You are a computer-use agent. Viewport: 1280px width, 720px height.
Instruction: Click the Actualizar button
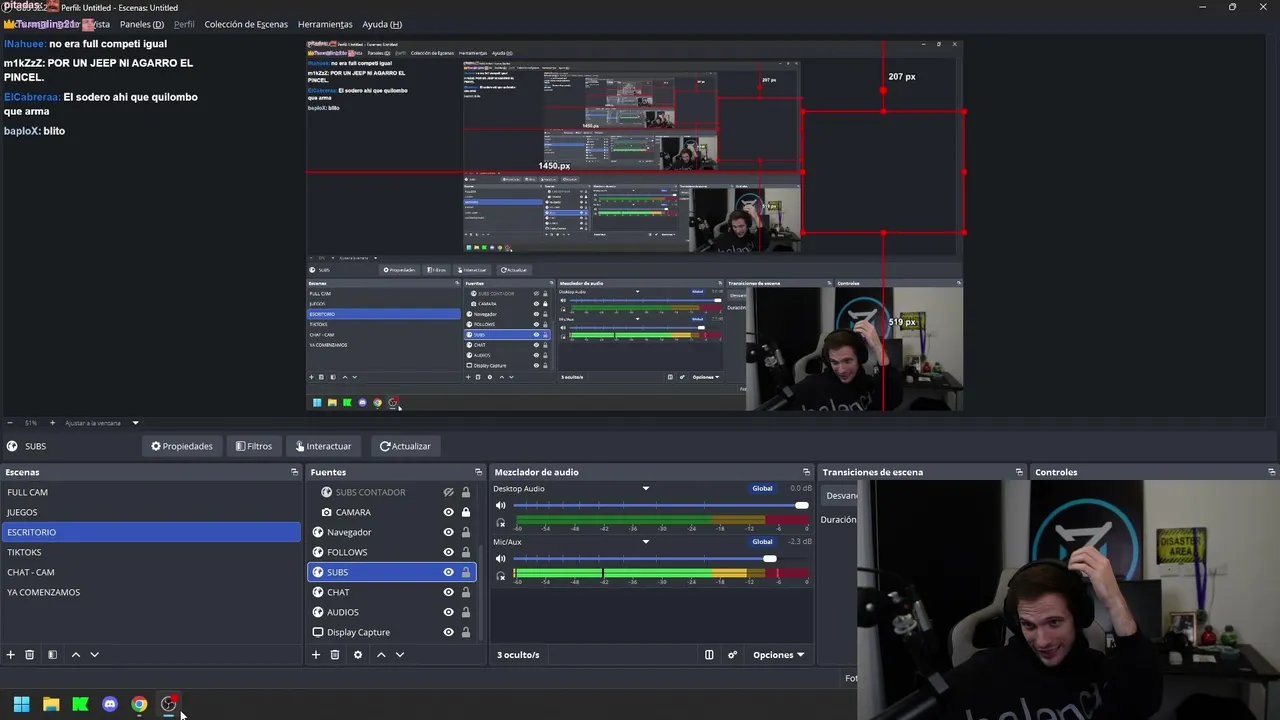tap(405, 446)
